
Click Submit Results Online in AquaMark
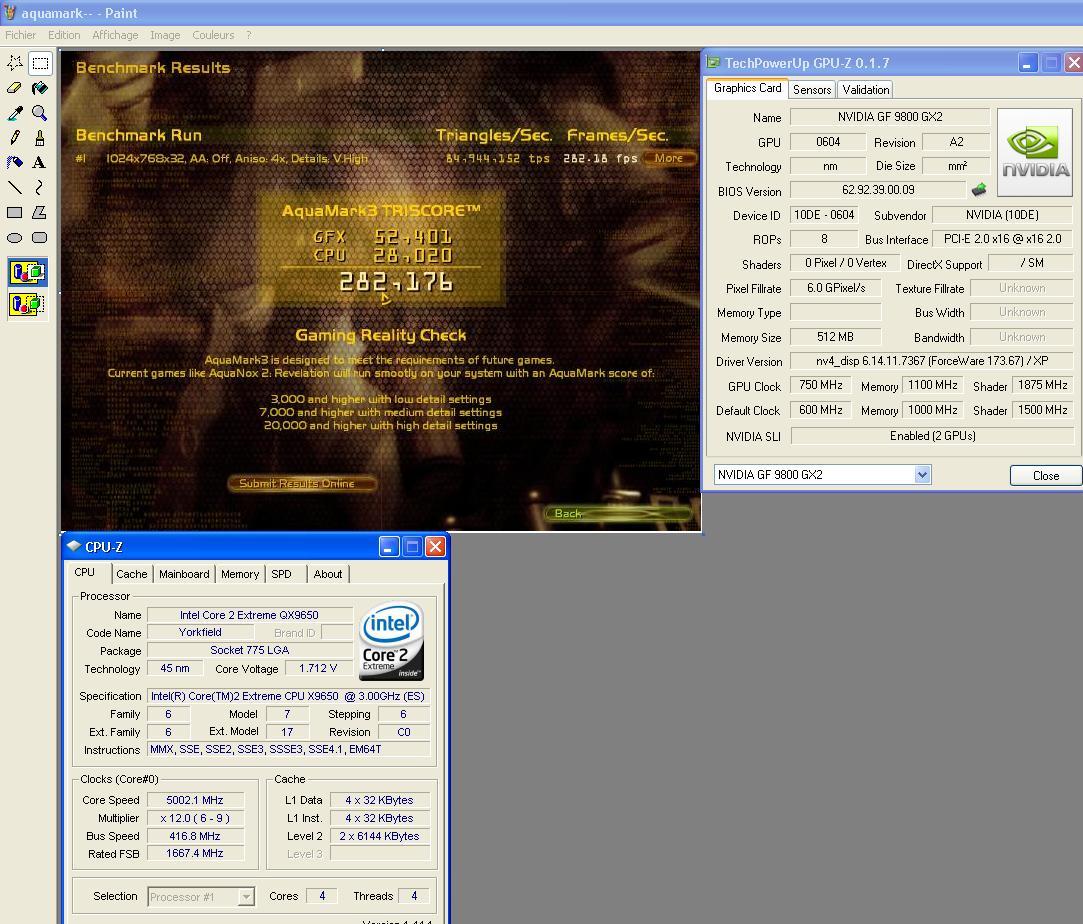[302, 483]
